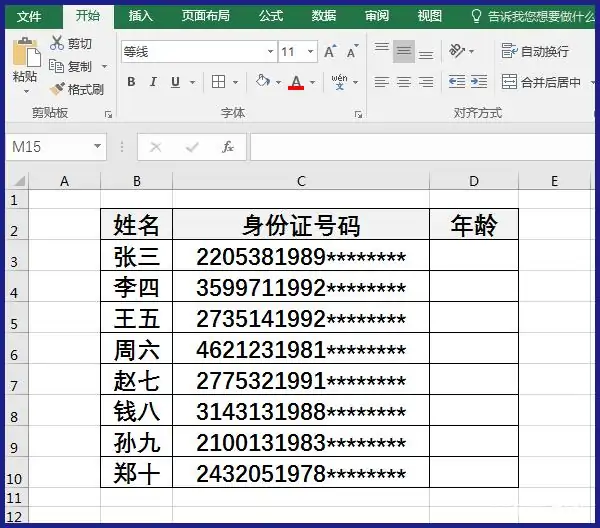This screenshot has height=528, width=600.
Task: Apply red font color A icon
Action: 296,82
